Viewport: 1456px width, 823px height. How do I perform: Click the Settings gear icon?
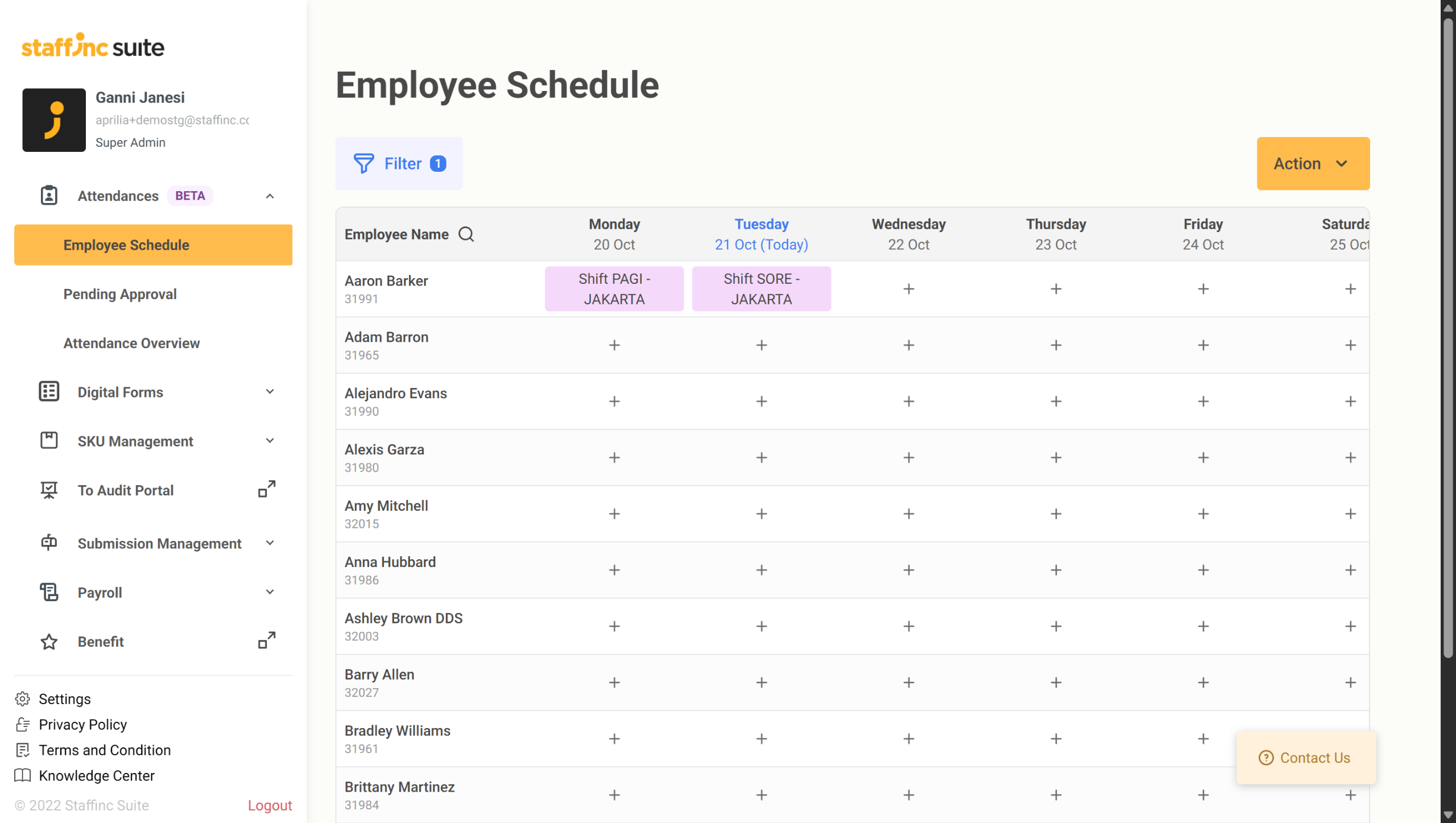(23, 699)
